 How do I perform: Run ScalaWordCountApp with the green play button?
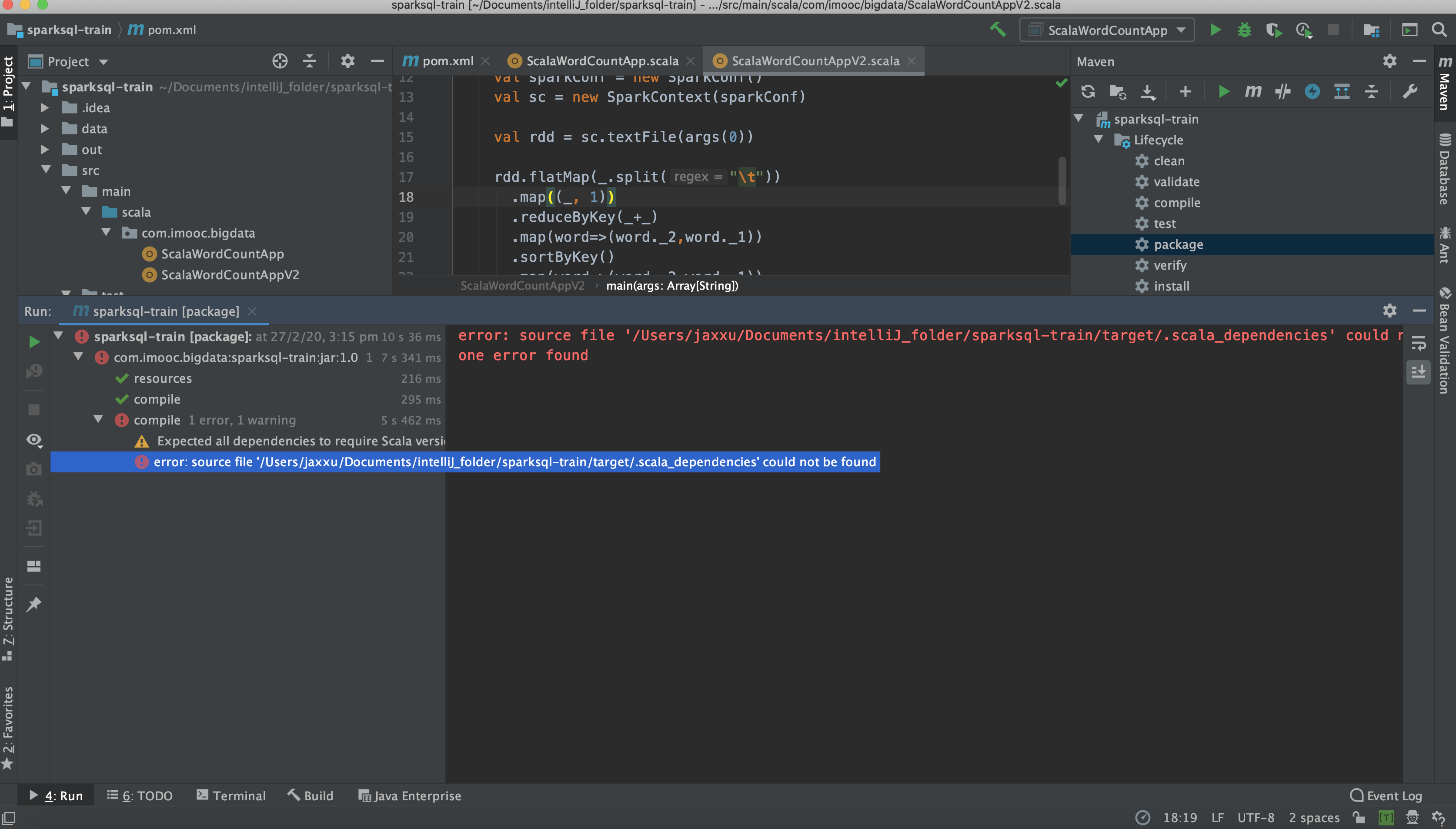[x=1215, y=30]
